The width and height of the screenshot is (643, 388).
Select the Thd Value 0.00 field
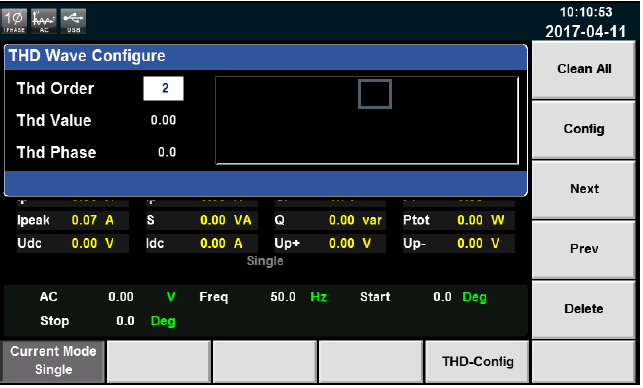(163, 120)
